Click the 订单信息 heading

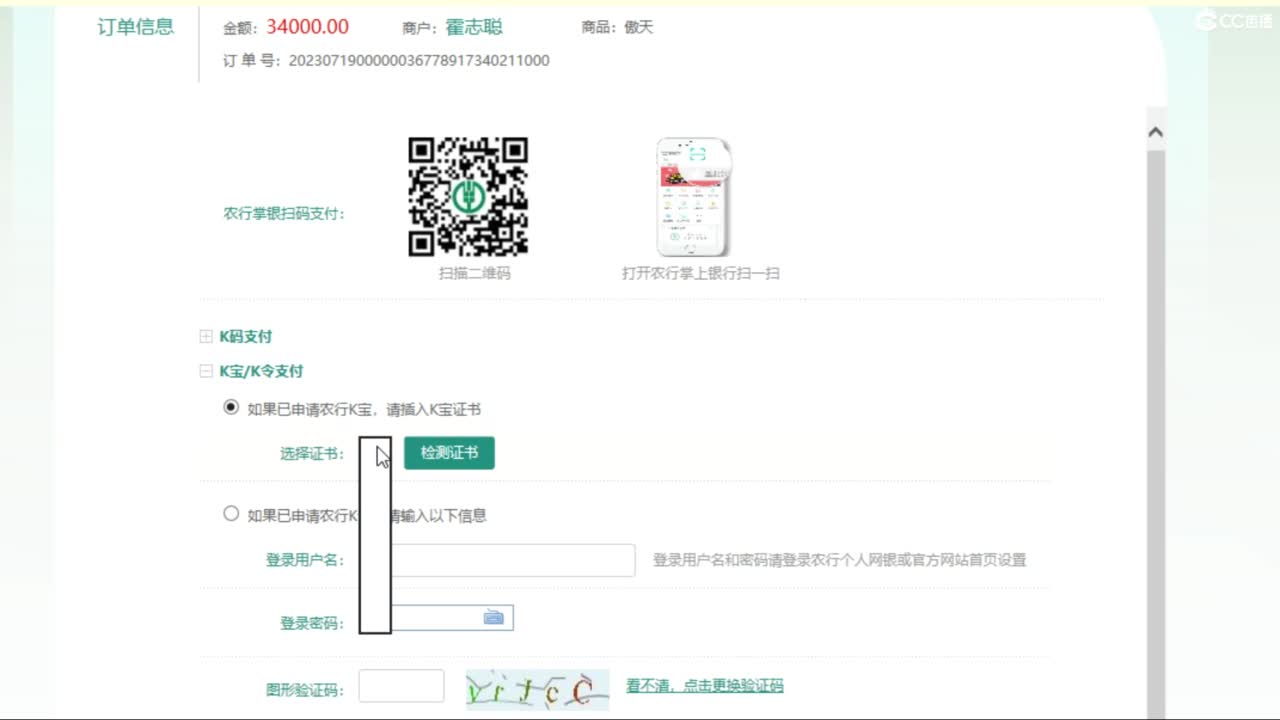(x=136, y=27)
